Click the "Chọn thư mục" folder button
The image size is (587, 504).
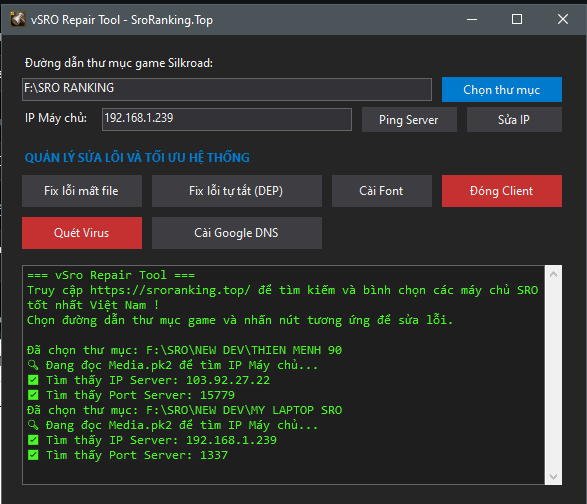[x=502, y=89]
